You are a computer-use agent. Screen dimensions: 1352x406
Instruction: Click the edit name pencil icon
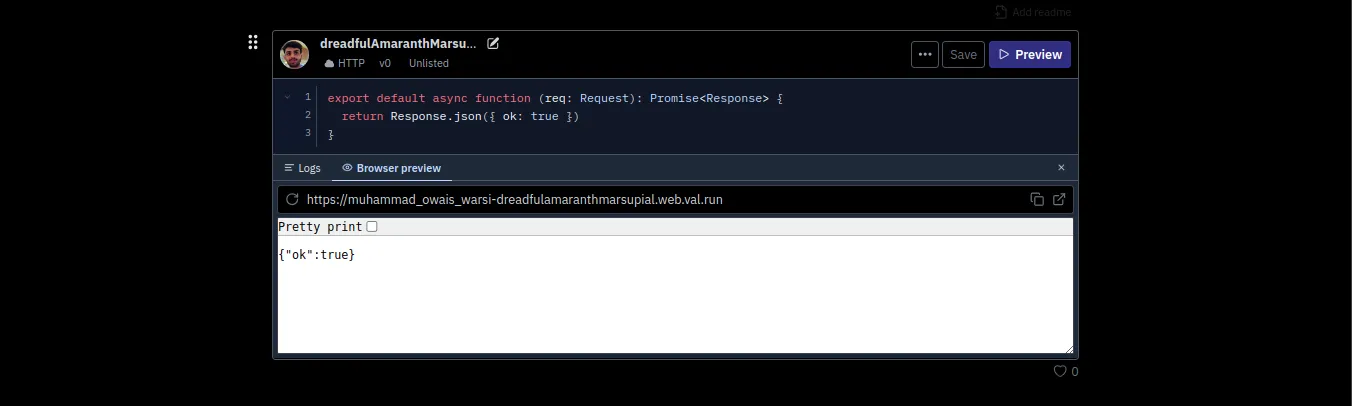(493, 44)
